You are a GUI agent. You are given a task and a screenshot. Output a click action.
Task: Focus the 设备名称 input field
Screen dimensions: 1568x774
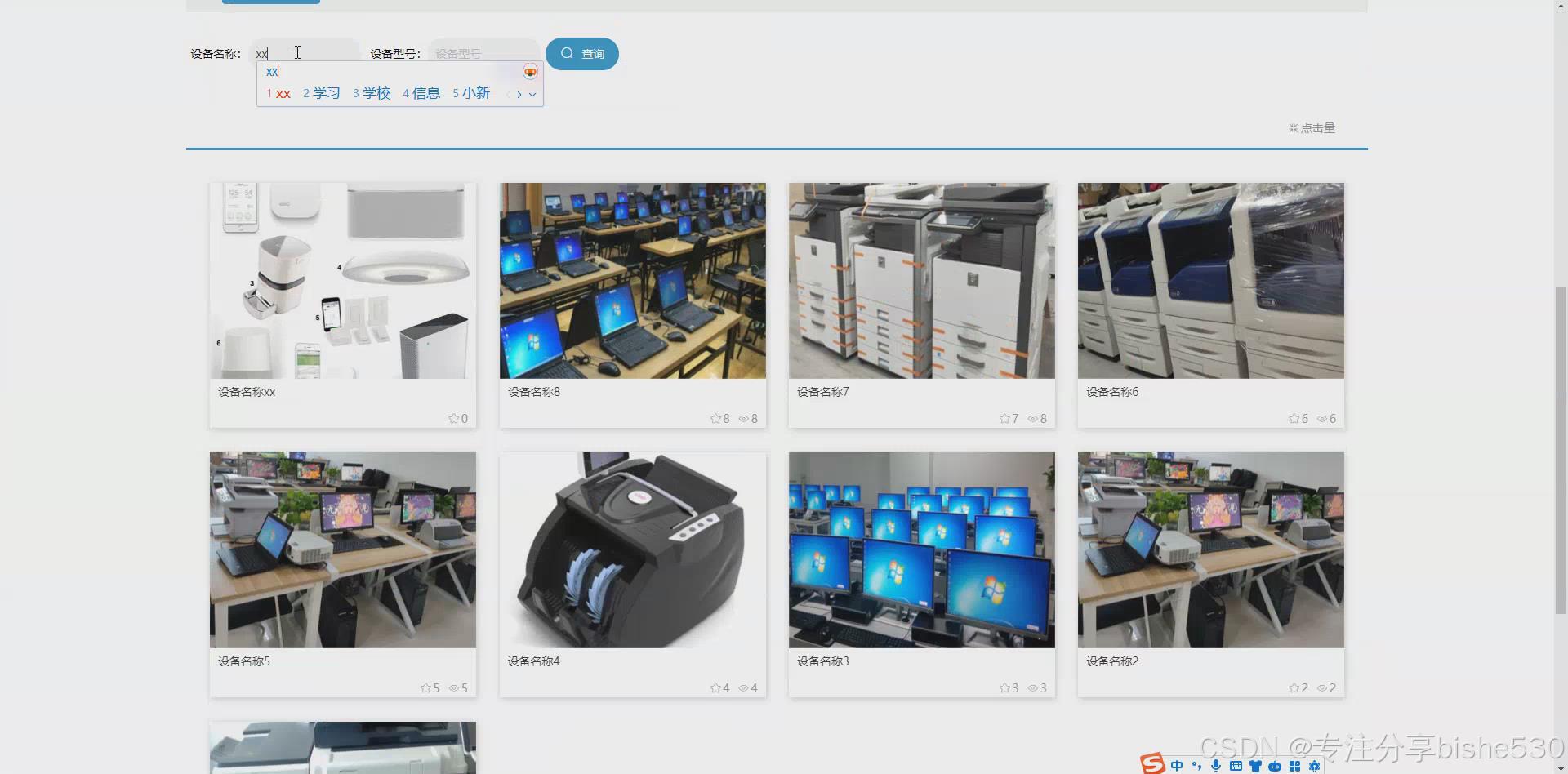(x=305, y=54)
